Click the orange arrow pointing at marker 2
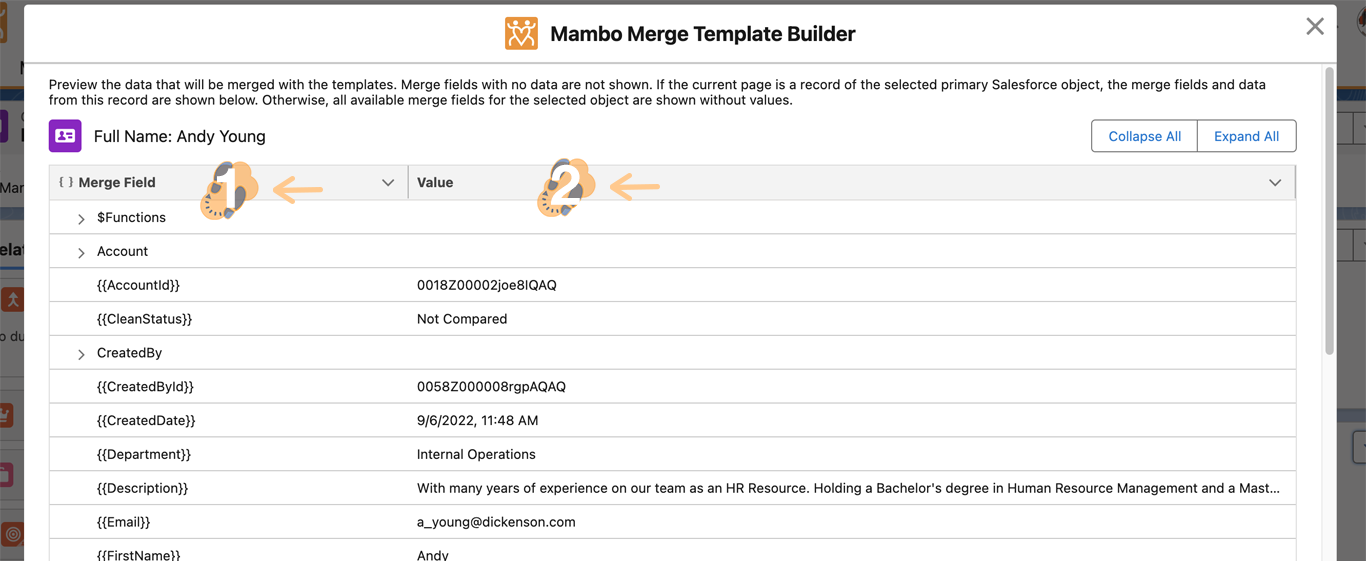The image size is (1366, 561). 635,186
